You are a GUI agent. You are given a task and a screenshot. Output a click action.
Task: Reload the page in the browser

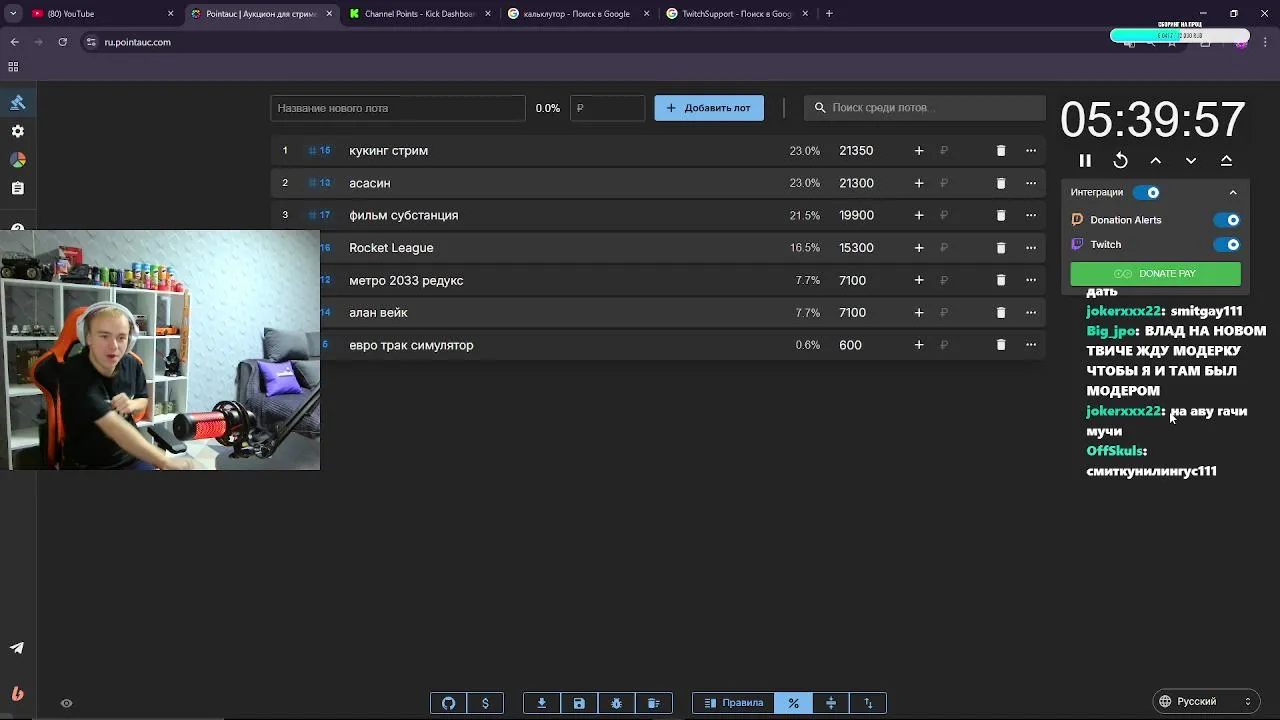(63, 42)
